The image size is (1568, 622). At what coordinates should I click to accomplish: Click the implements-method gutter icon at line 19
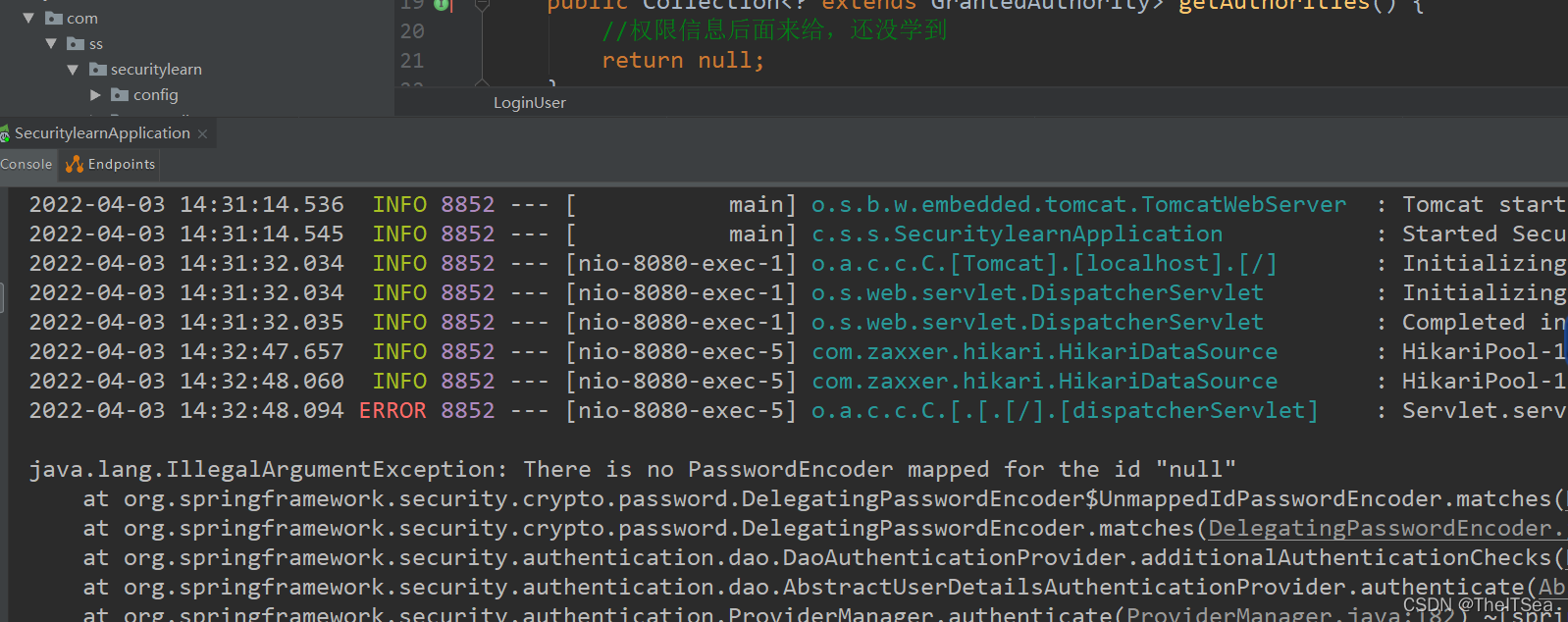(443, 5)
